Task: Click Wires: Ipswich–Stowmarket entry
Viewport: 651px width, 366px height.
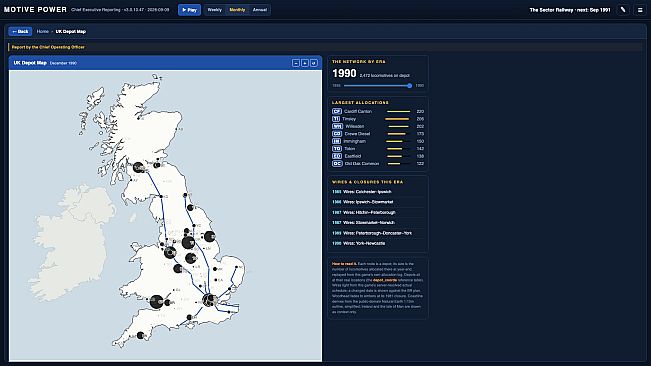Action: tap(378, 202)
